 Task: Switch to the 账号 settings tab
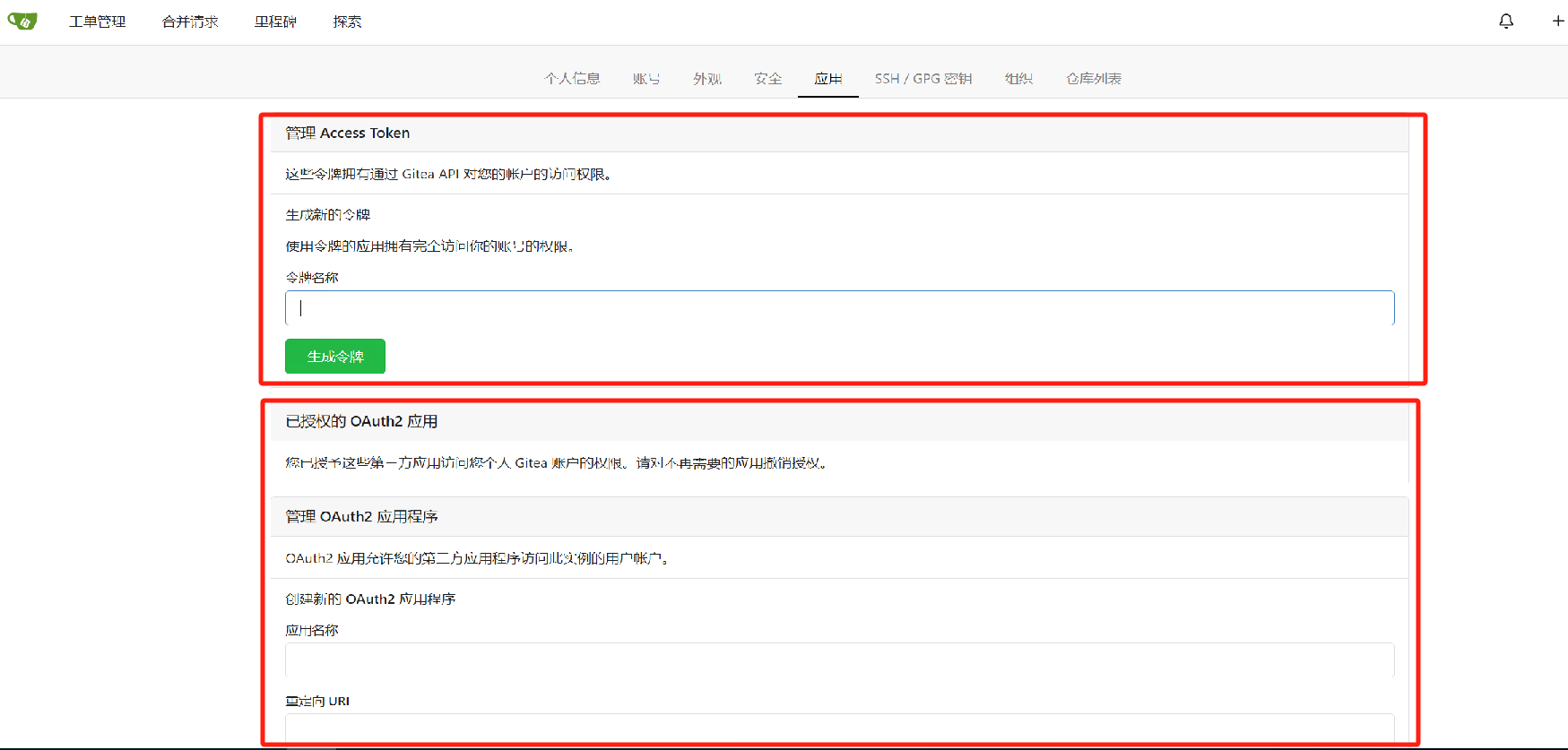coord(646,79)
